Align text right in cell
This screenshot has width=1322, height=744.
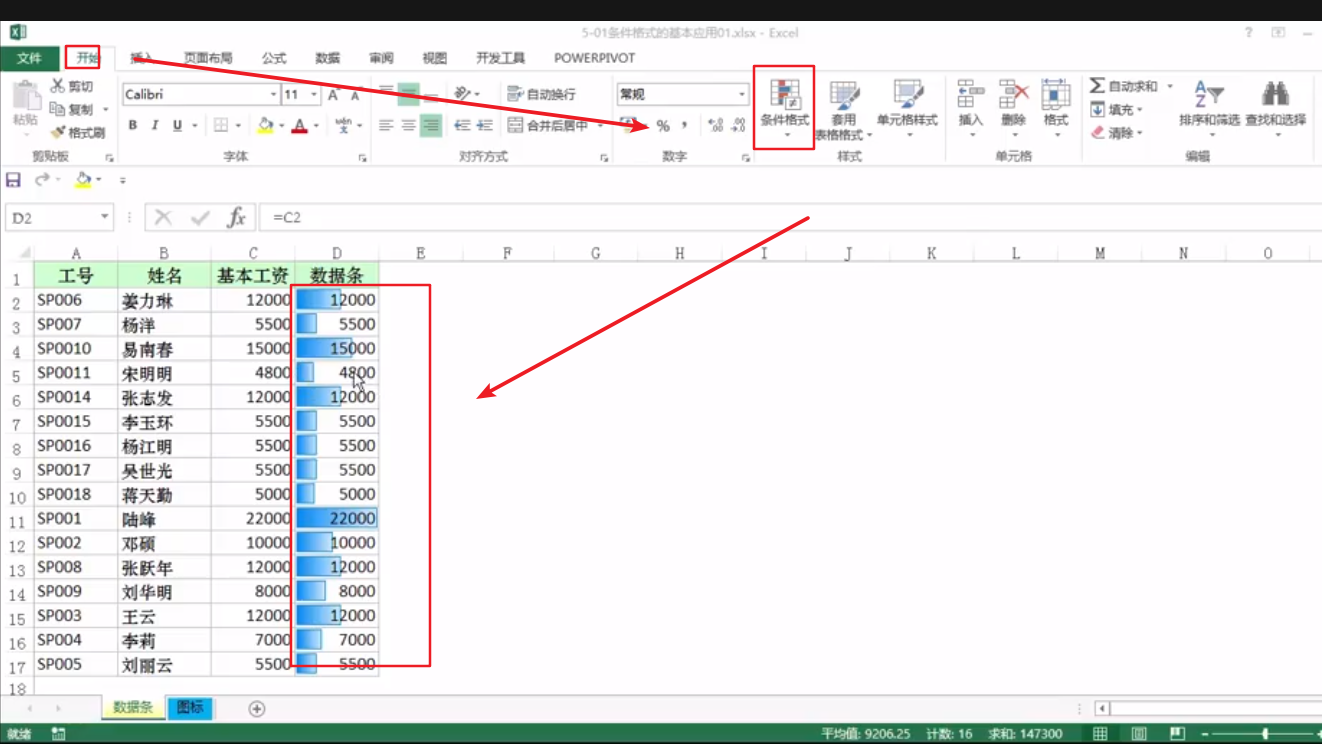(431, 126)
